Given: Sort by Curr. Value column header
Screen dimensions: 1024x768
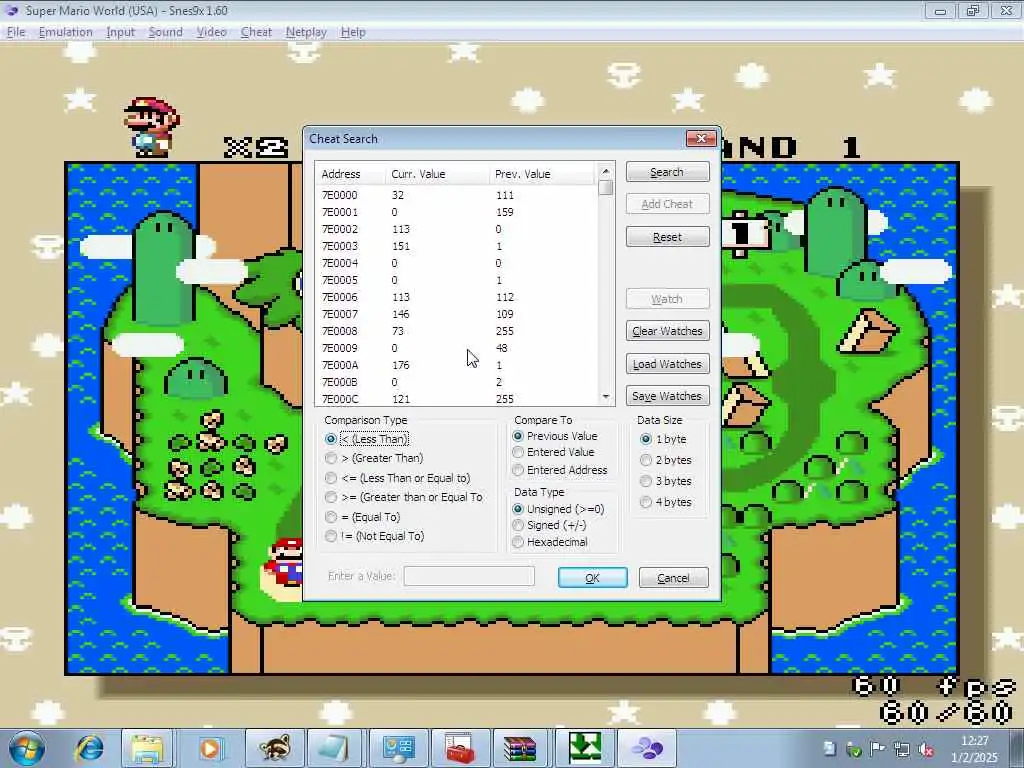Looking at the screenshot, I should point(438,174).
